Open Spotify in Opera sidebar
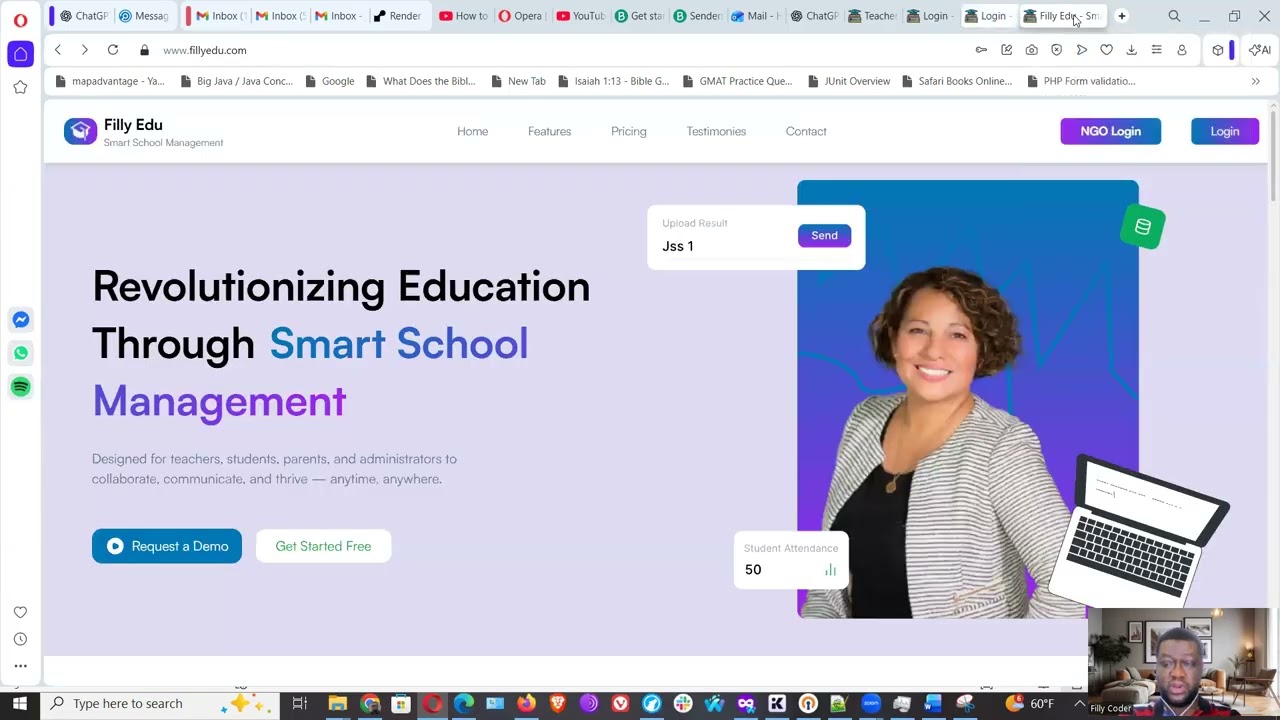This screenshot has width=1280, height=720. (x=21, y=387)
